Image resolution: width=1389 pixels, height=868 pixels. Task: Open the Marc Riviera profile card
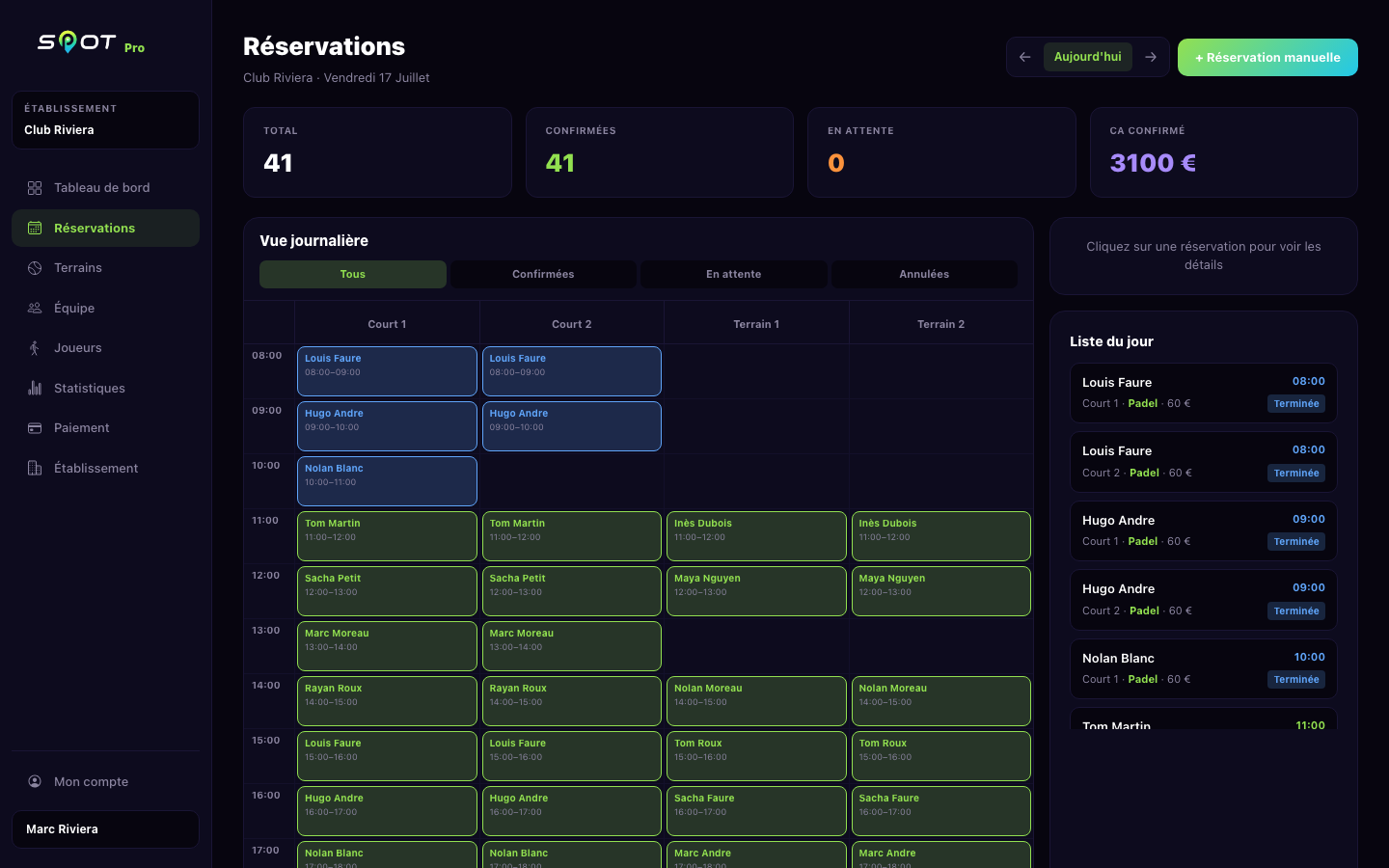click(105, 829)
